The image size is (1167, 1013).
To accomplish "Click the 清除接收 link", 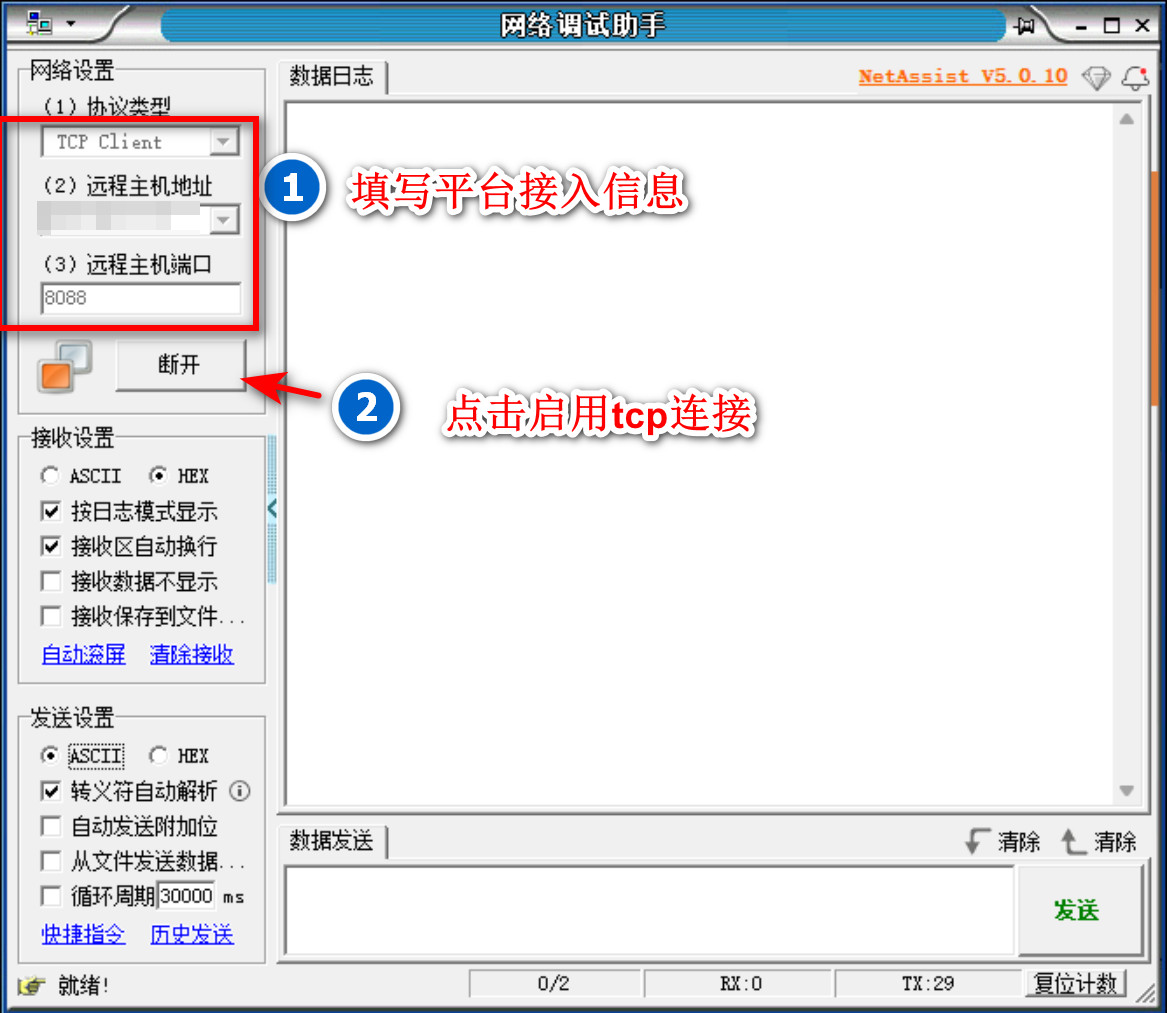I will 191,655.
